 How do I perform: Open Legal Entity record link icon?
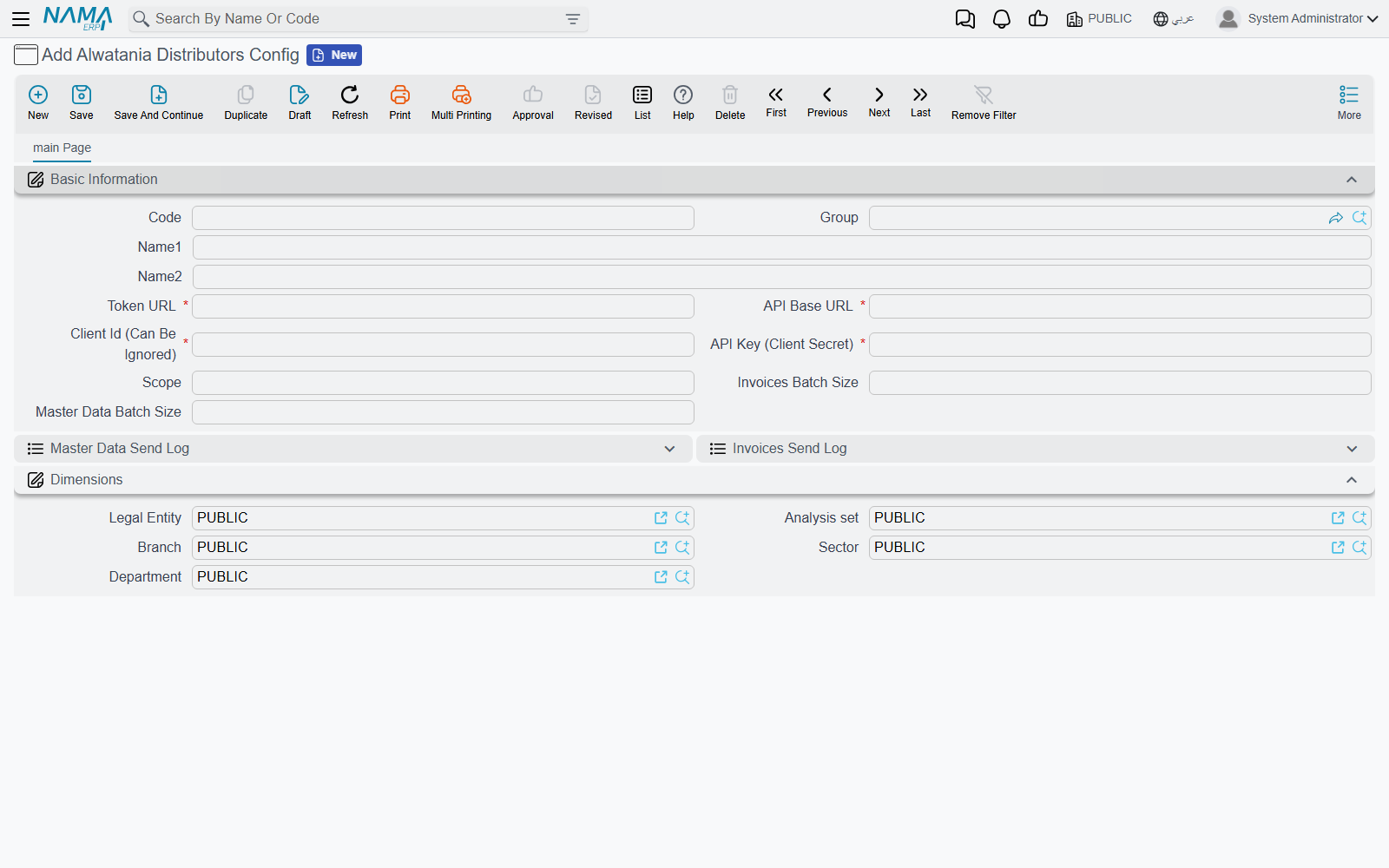[x=661, y=518]
